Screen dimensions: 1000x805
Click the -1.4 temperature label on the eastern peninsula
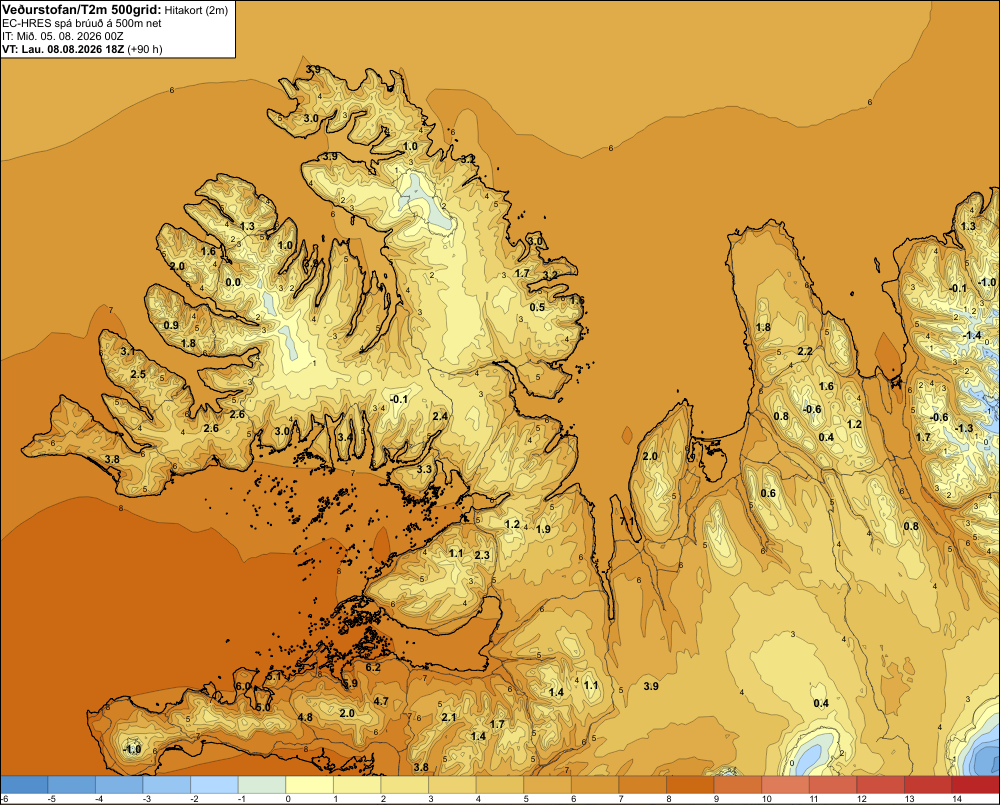click(x=972, y=336)
